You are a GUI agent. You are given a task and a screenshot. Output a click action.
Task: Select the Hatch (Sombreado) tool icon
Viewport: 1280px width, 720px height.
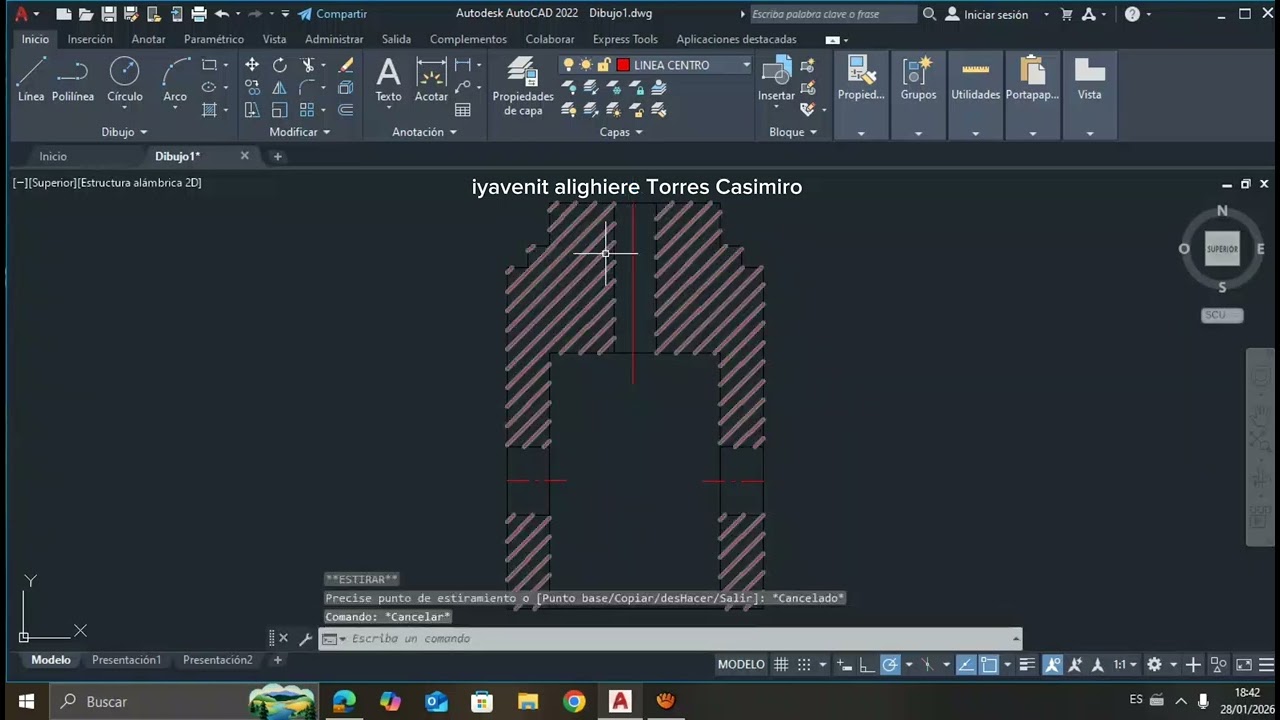(x=209, y=110)
